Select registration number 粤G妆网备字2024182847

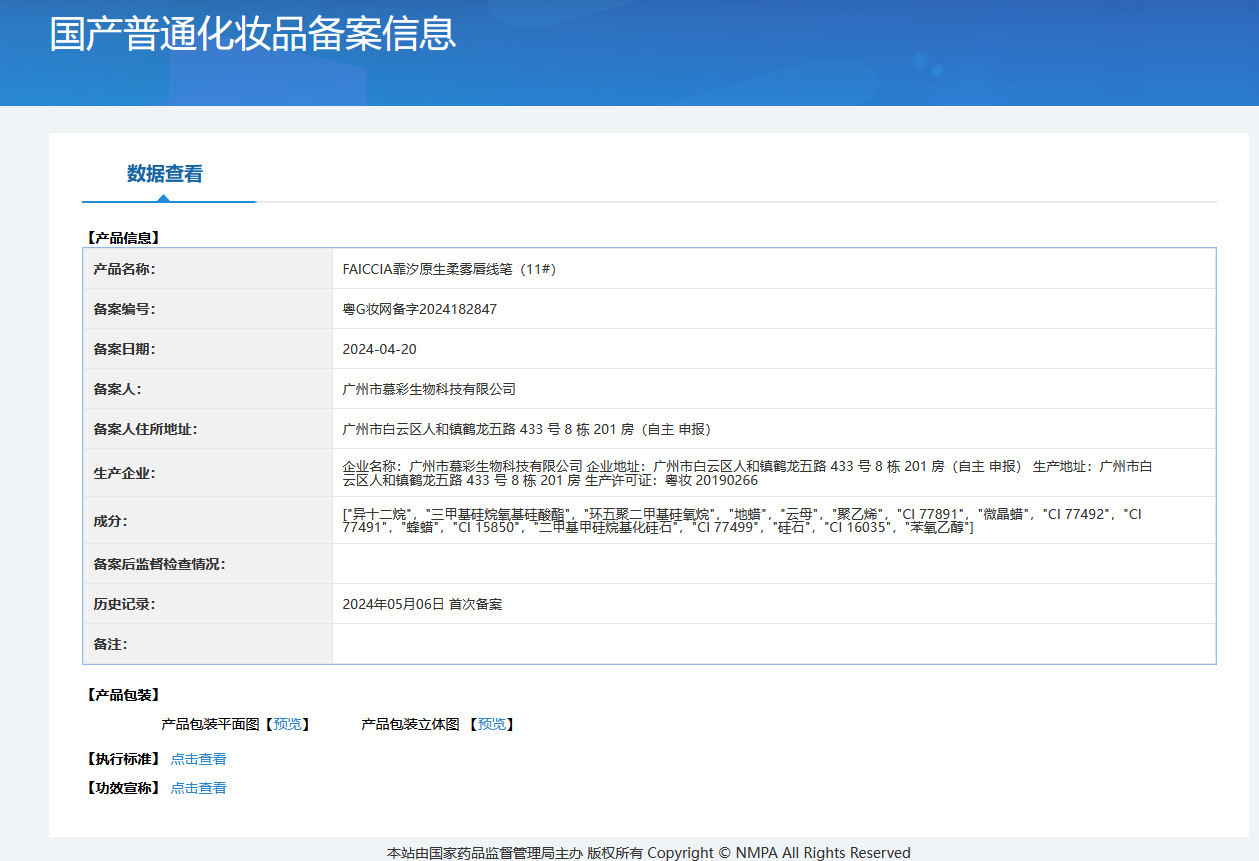pos(419,309)
